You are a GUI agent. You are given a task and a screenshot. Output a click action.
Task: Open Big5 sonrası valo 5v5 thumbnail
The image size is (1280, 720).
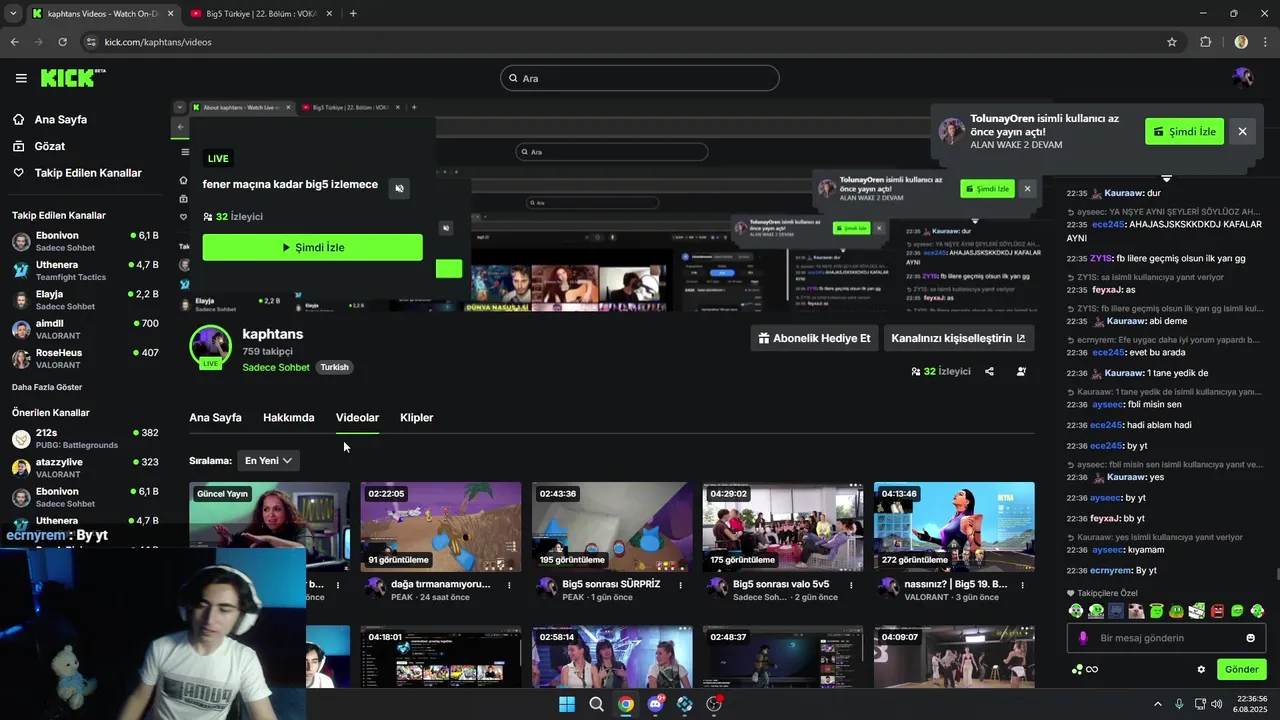point(782,527)
